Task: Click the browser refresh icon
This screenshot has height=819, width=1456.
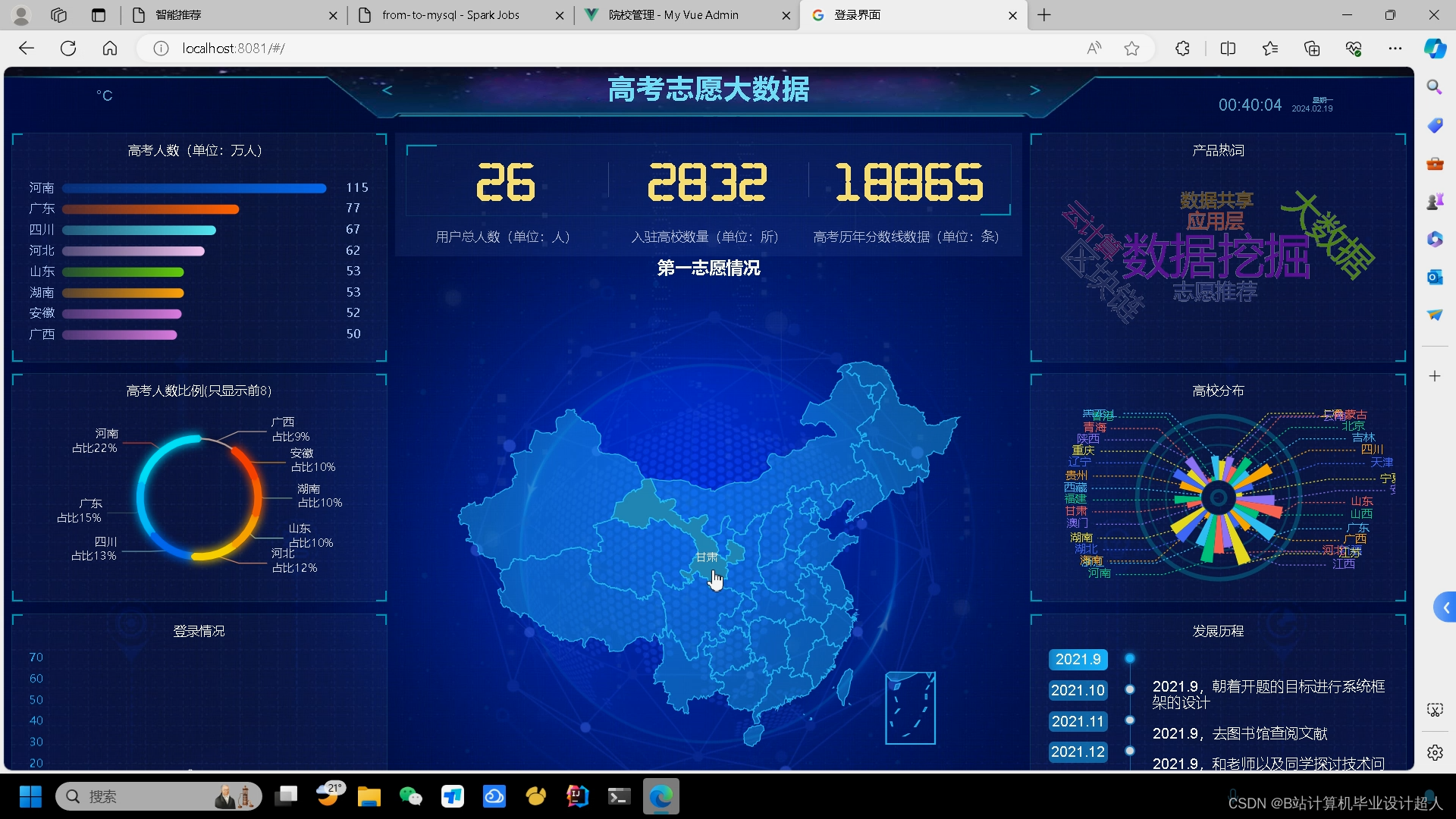Action: click(x=68, y=49)
